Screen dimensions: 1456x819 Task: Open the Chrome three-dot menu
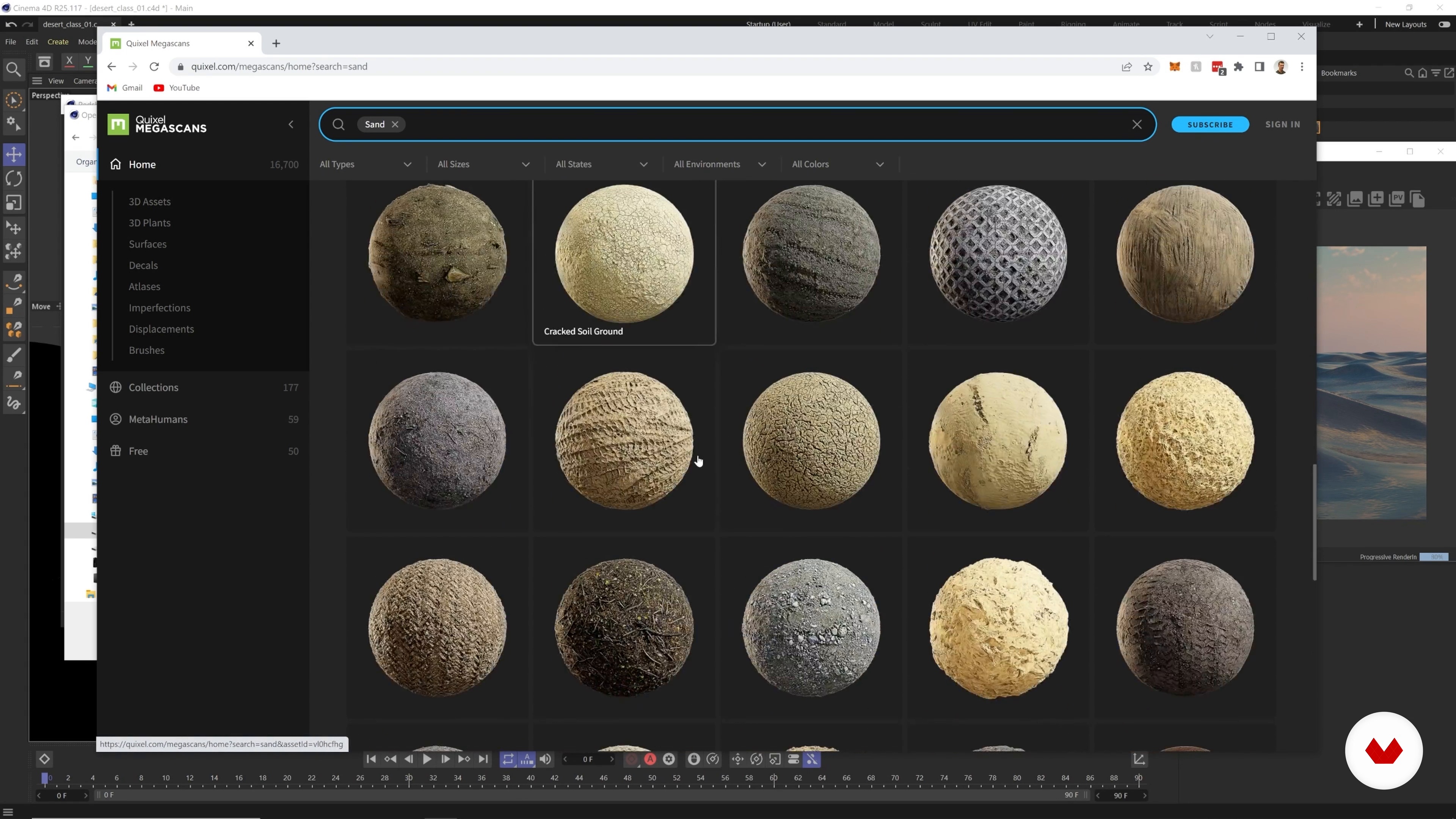coord(1302,67)
